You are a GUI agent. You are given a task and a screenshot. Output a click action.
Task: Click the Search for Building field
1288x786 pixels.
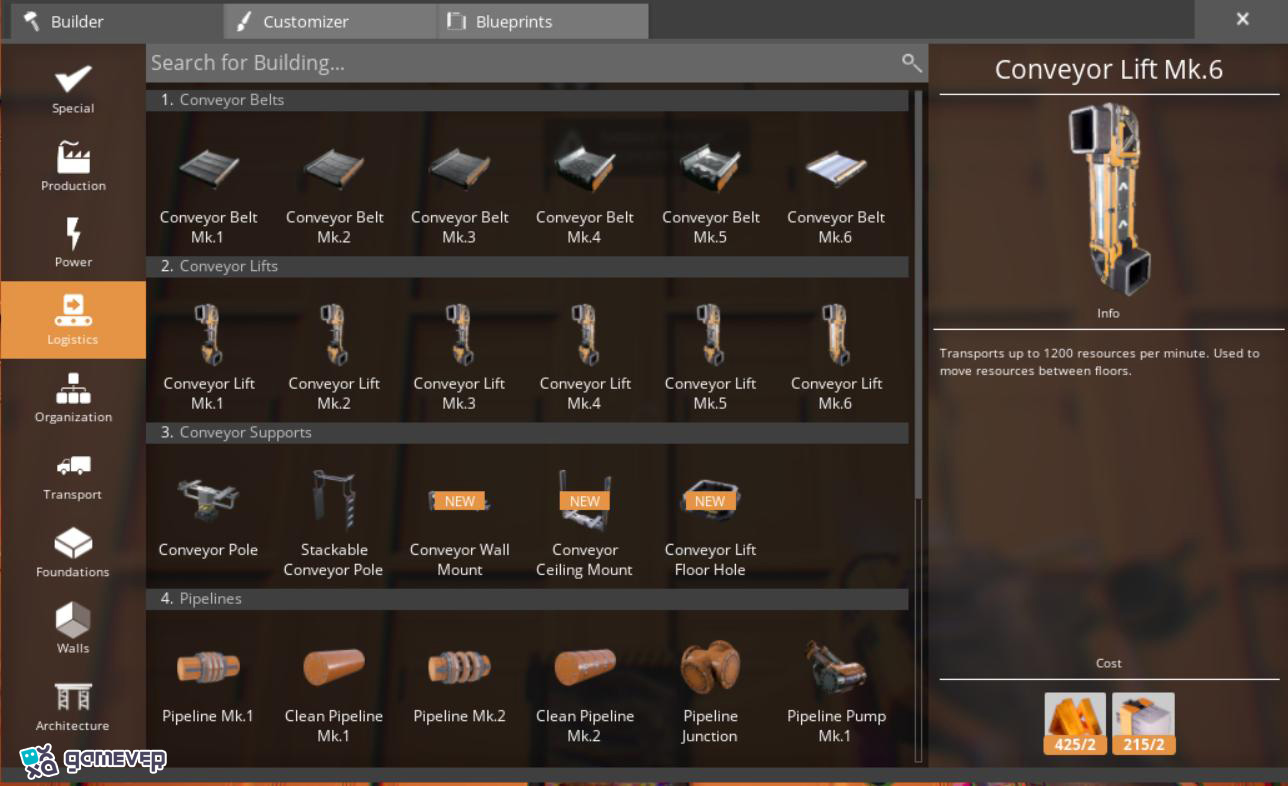click(x=537, y=63)
